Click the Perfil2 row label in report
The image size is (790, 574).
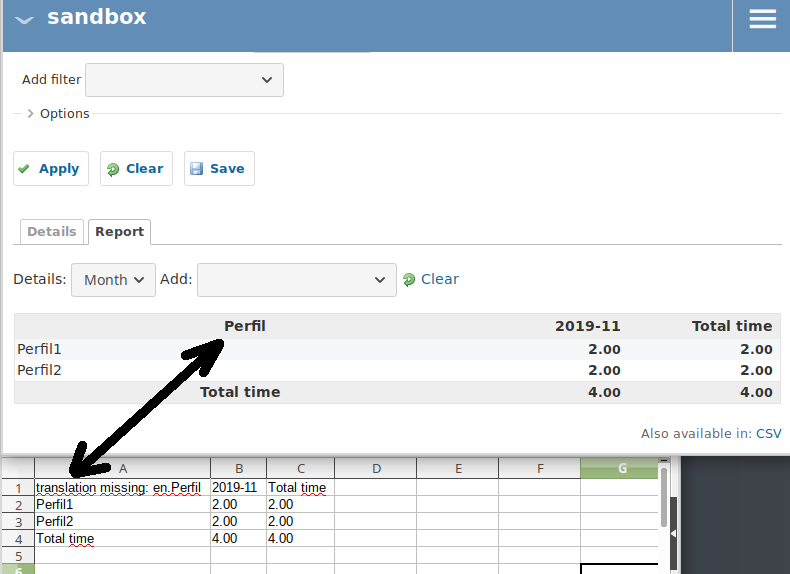(39, 370)
